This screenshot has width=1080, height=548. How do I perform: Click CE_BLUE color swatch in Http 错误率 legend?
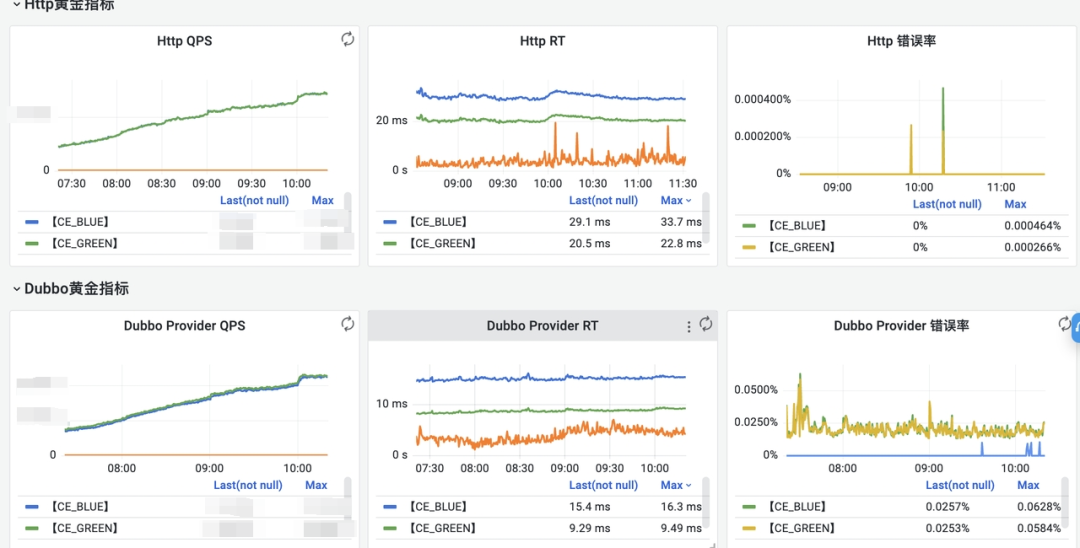749,226
